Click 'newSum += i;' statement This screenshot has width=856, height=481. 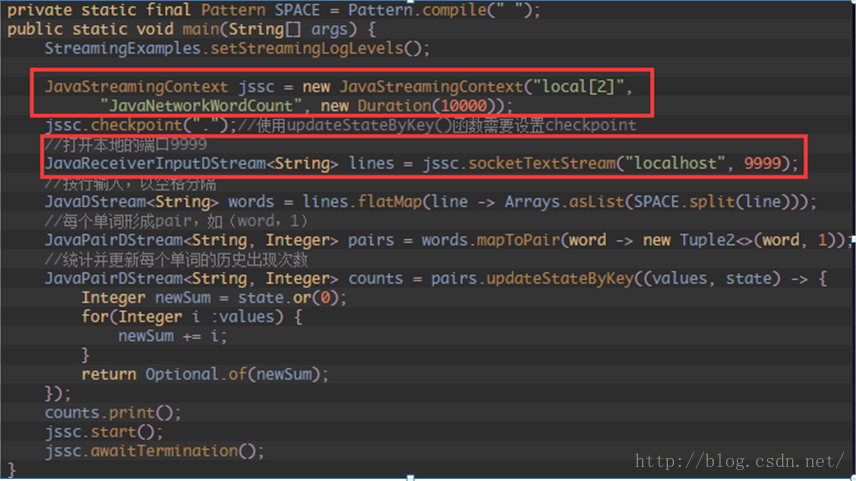(173, 336)
